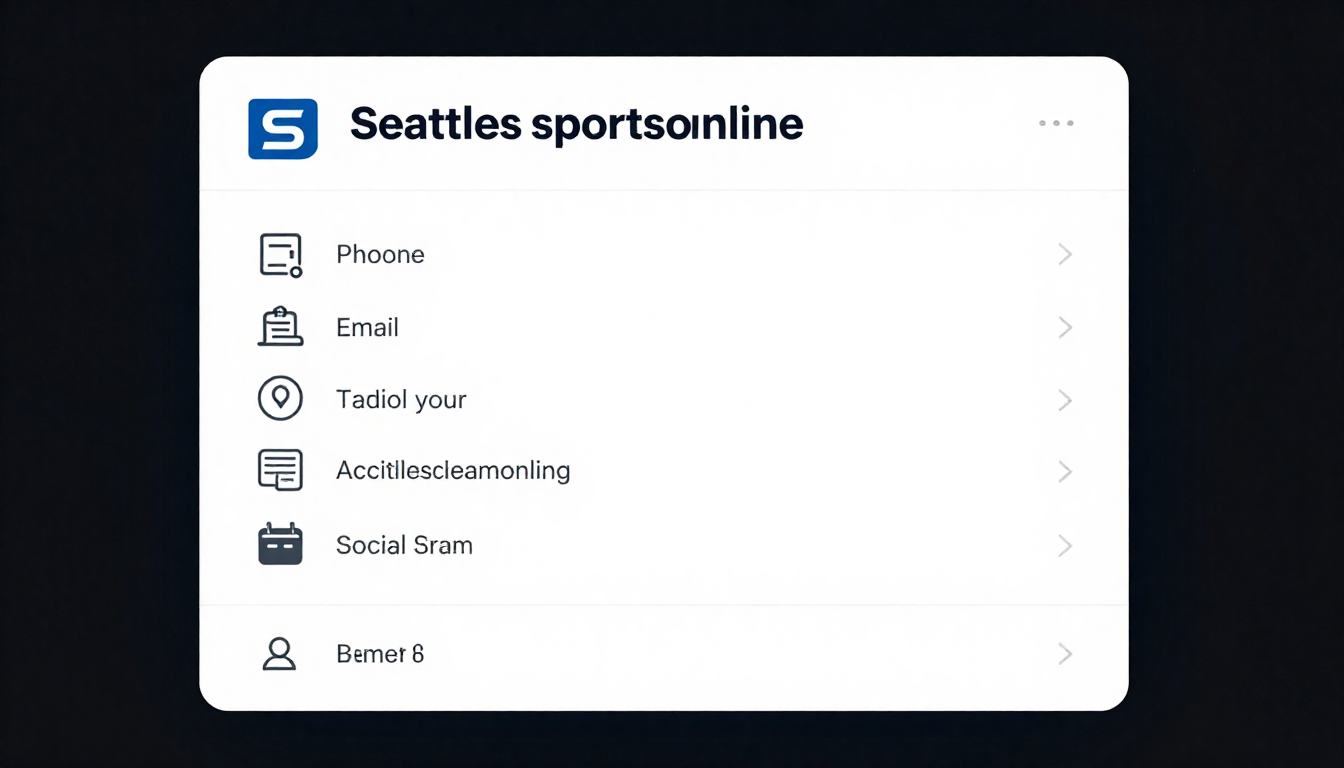Click the 'Social Sram' row

404,545
